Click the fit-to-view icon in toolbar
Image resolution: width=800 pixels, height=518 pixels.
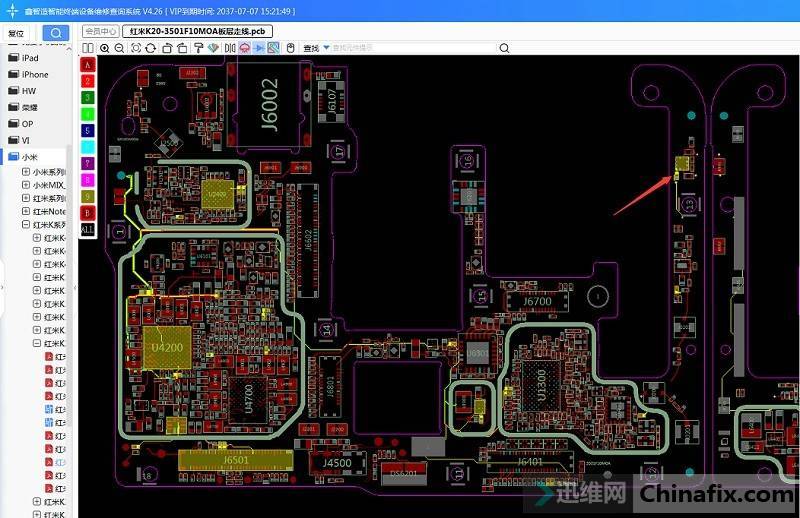136,48
